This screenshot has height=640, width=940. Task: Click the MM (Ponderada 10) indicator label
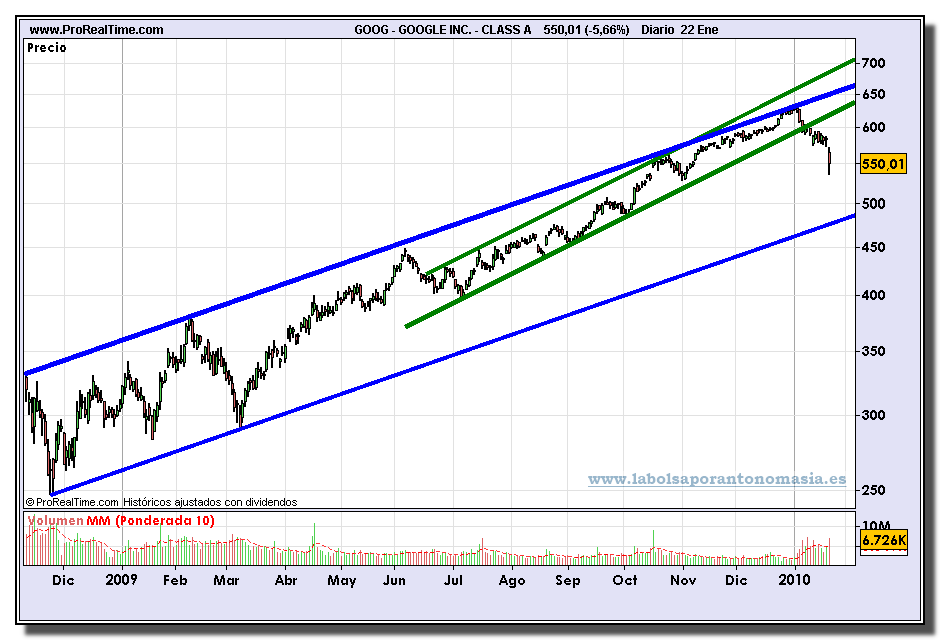(150, 520)
